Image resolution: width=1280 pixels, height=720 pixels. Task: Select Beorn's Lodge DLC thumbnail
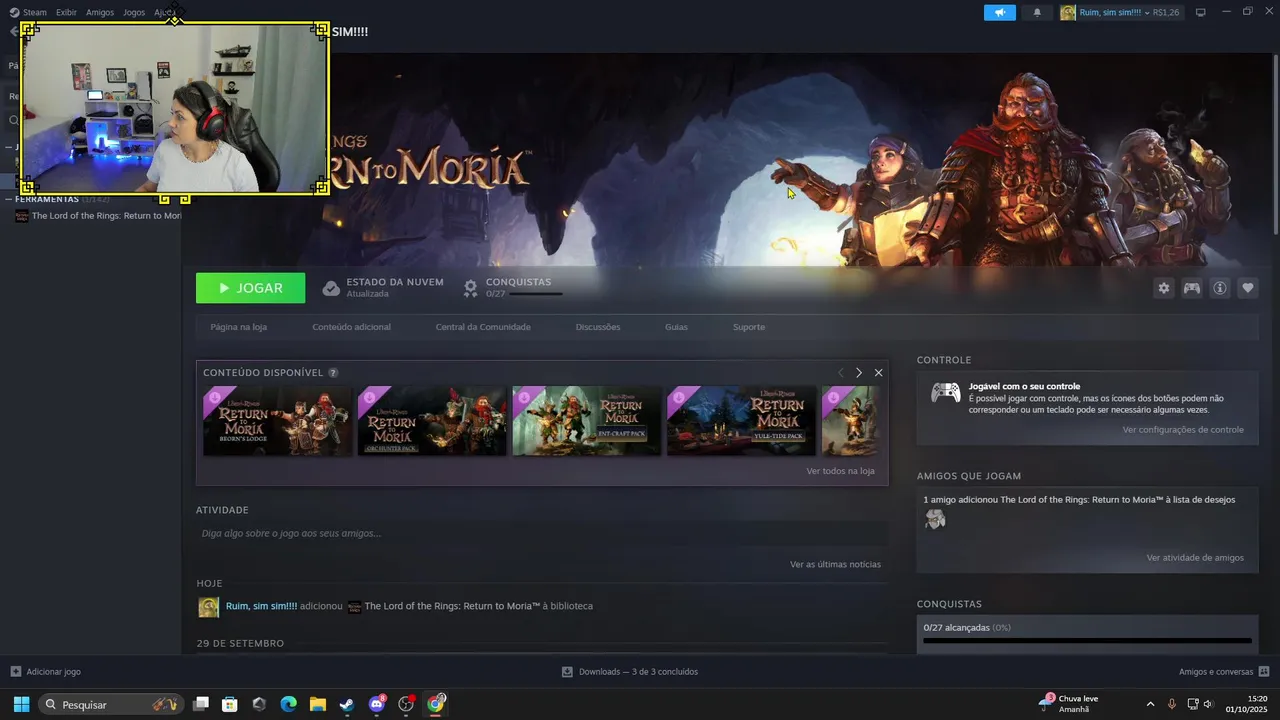[x=278, y=421]
